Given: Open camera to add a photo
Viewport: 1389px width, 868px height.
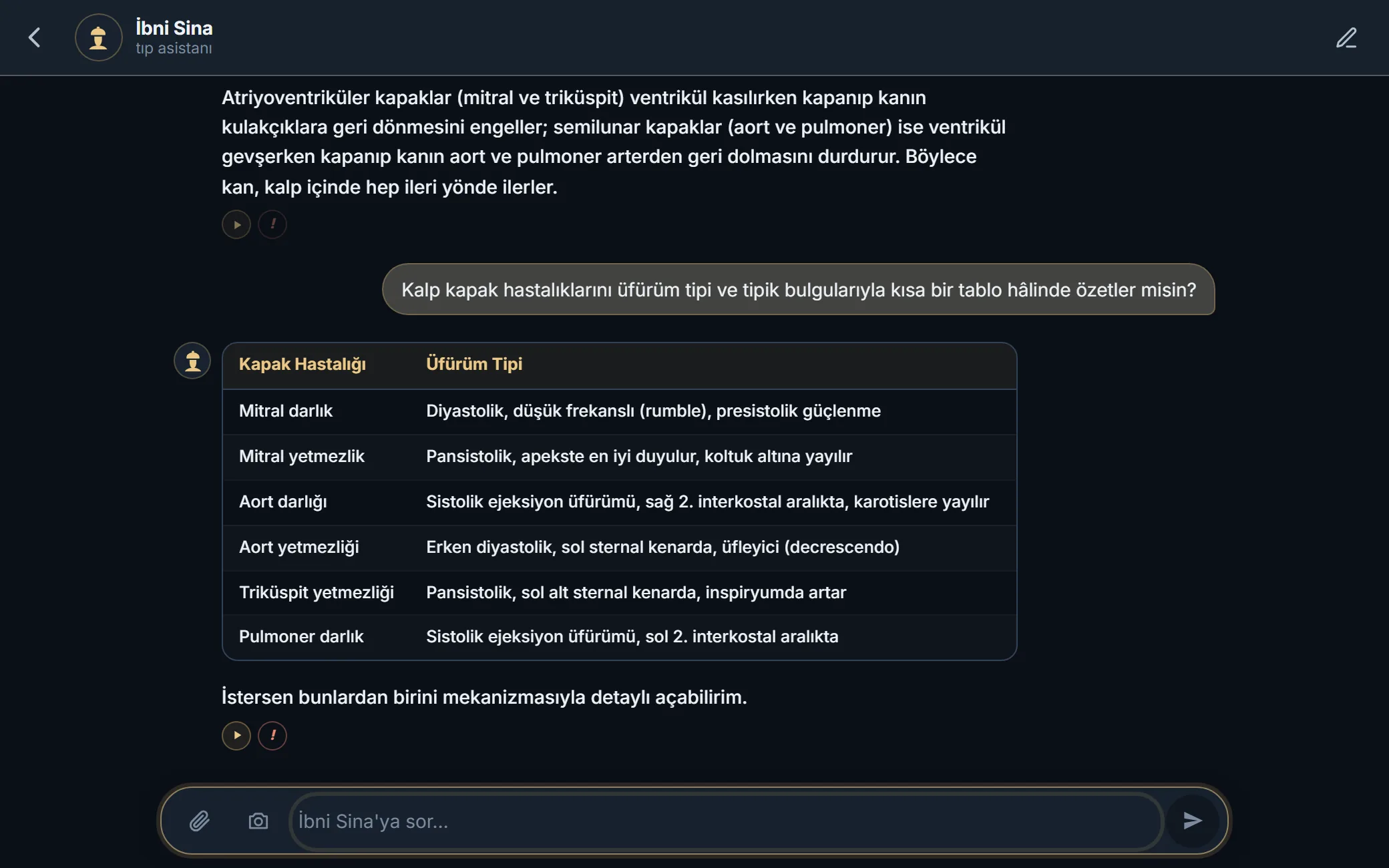Looking at the screenshot, I should pyautogui.click(x=258, y=821).
